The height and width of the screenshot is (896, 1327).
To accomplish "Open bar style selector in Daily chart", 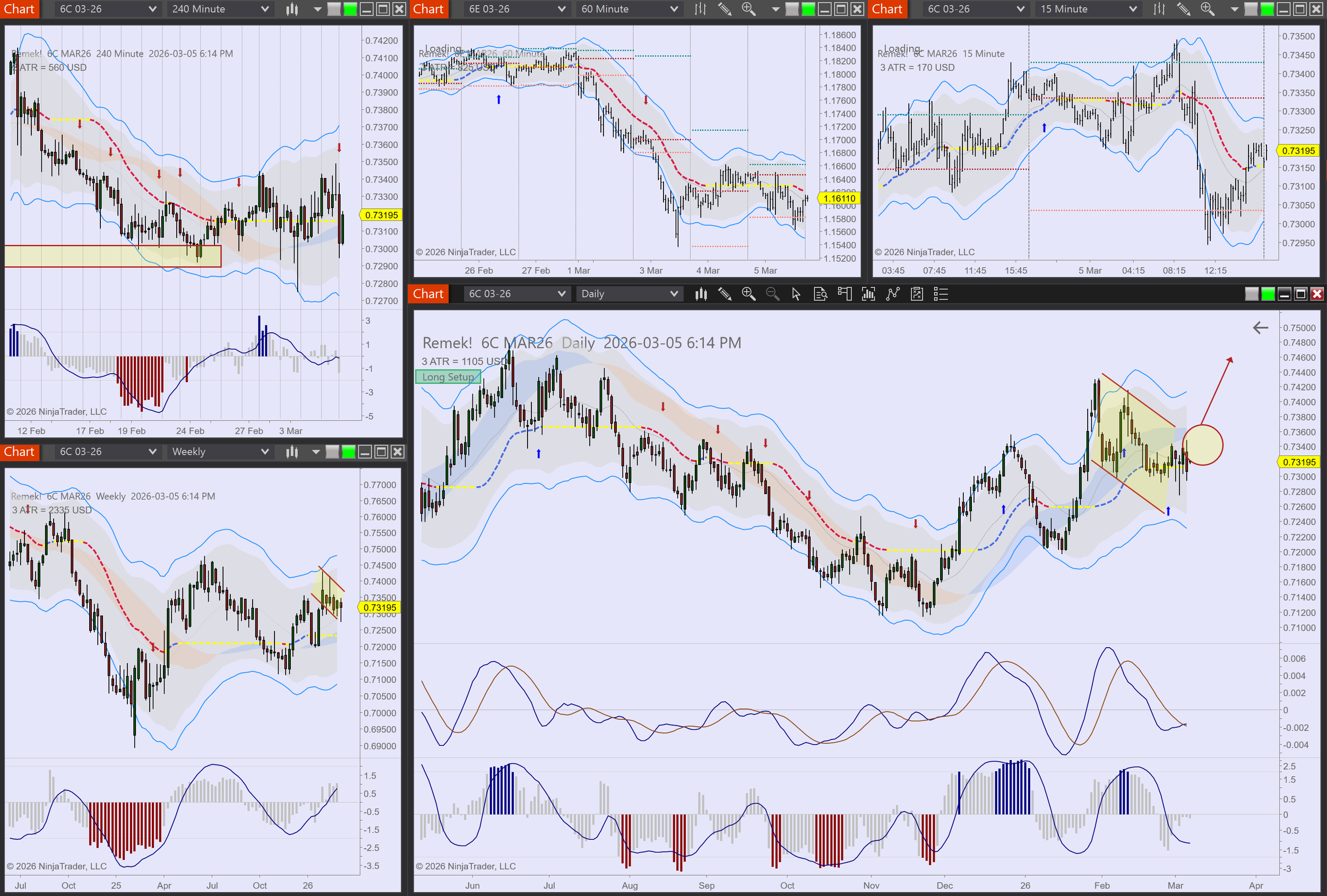I will (x=701, y=294).
